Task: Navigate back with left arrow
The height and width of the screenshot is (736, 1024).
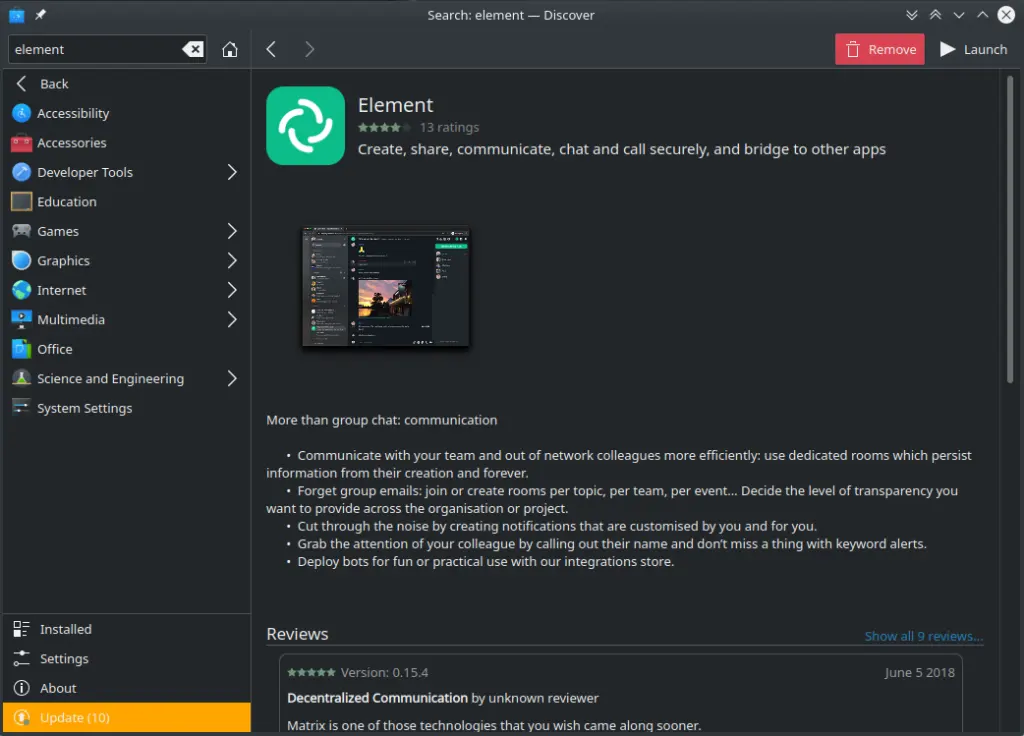Action: pos(271,50)
